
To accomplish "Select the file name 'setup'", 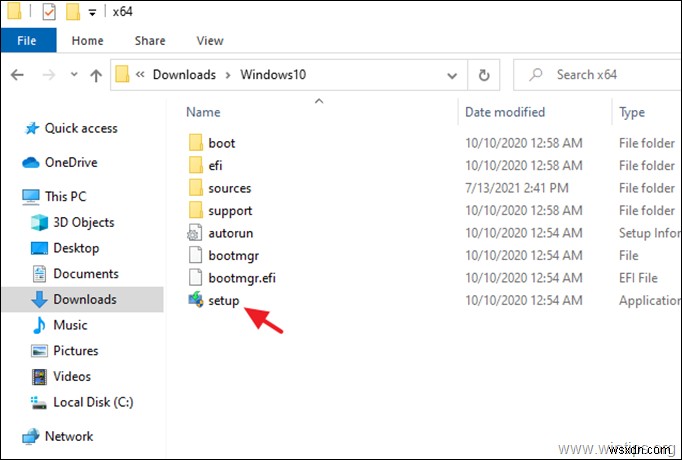I will tap(224, 300).
